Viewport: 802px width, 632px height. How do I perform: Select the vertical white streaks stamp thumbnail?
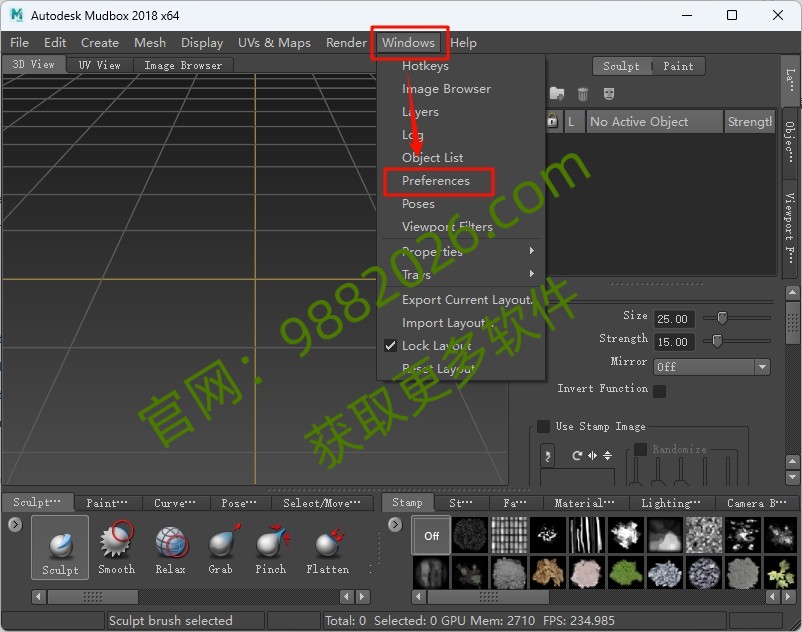[x=586, y=535]
